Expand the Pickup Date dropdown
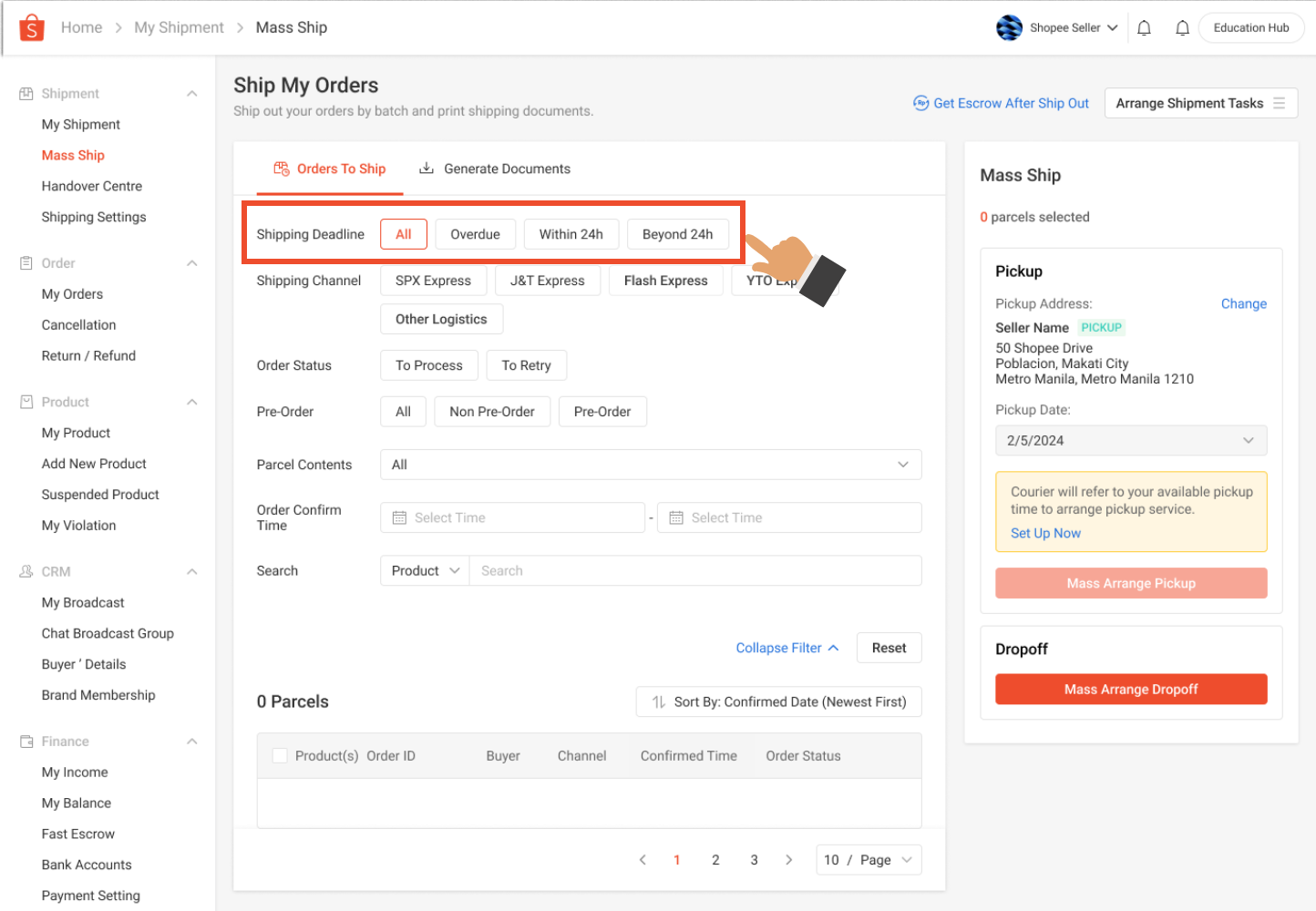 1130,441
